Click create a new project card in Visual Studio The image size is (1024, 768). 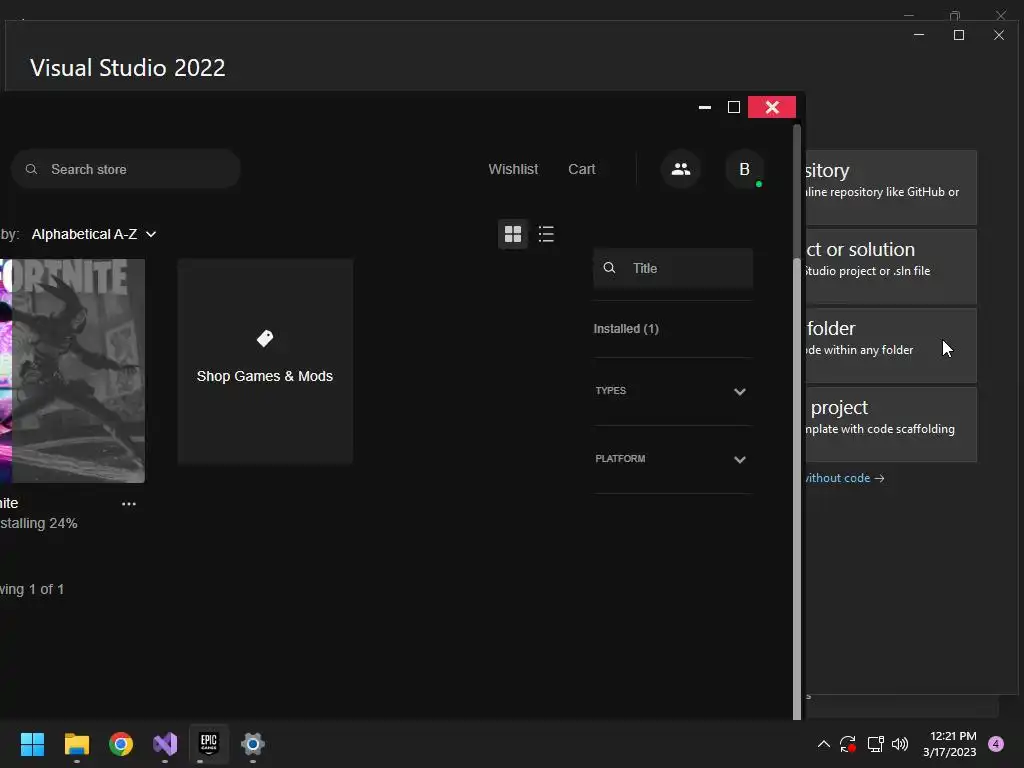891,424
